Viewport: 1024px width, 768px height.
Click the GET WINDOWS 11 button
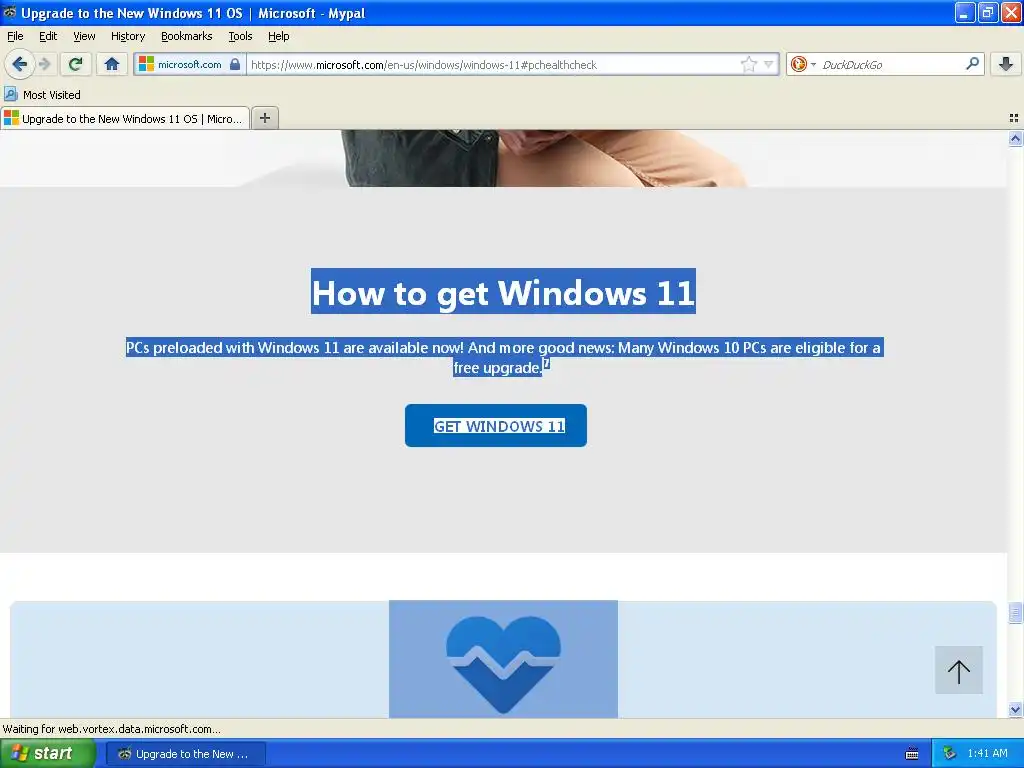pyautogui.click(x=496, y=426)
